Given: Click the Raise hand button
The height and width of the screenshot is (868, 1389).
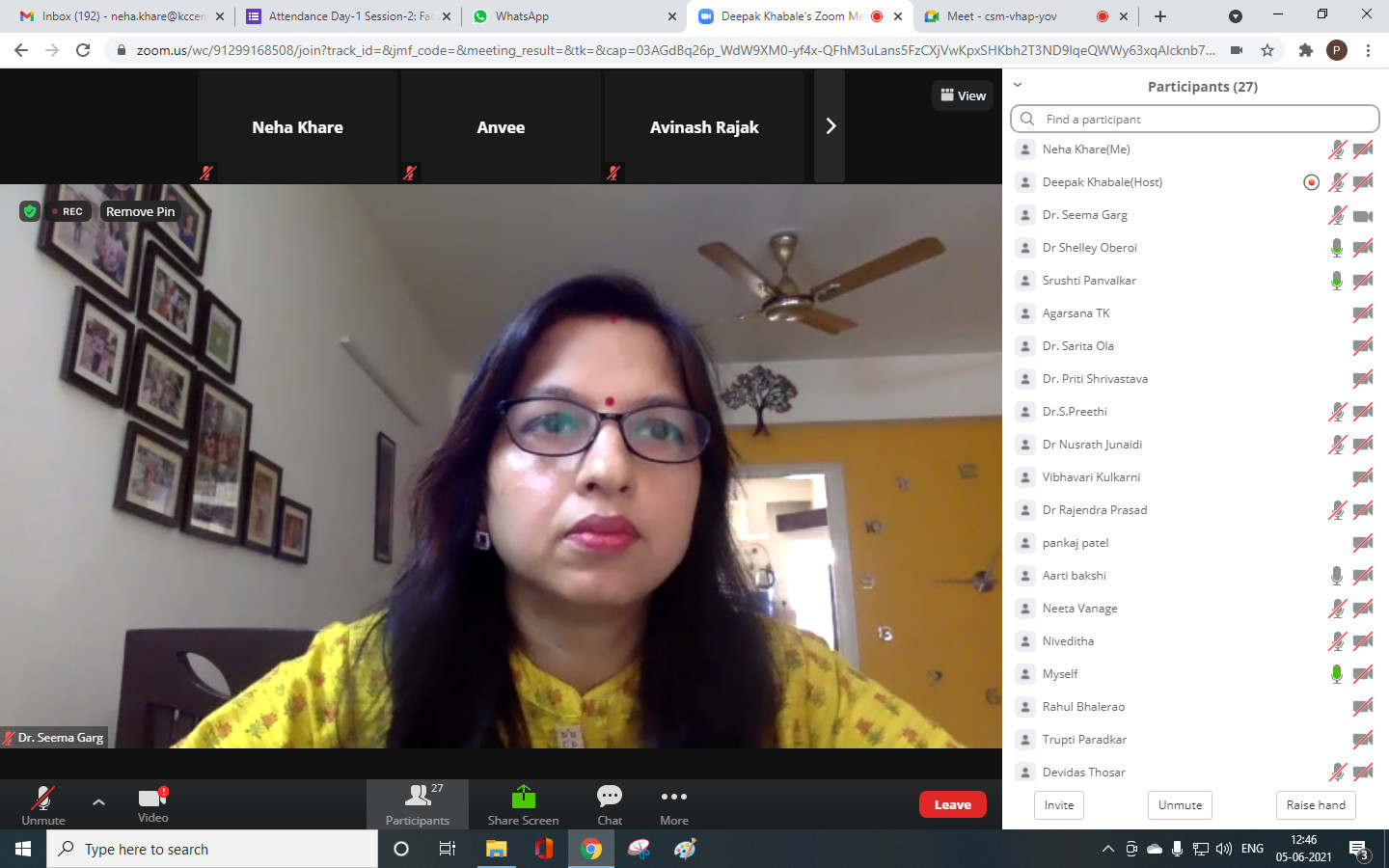Looking at the screenshot, I should click(1315, 805).
